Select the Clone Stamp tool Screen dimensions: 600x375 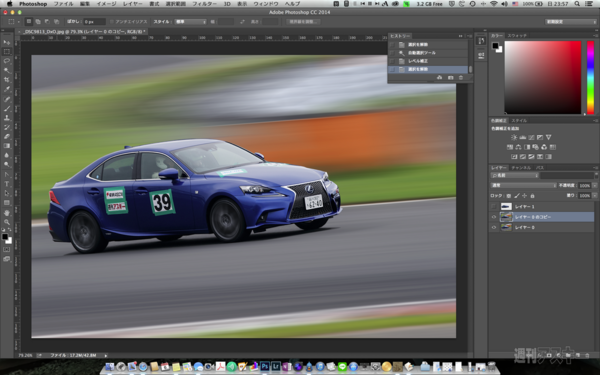point(7,118)
